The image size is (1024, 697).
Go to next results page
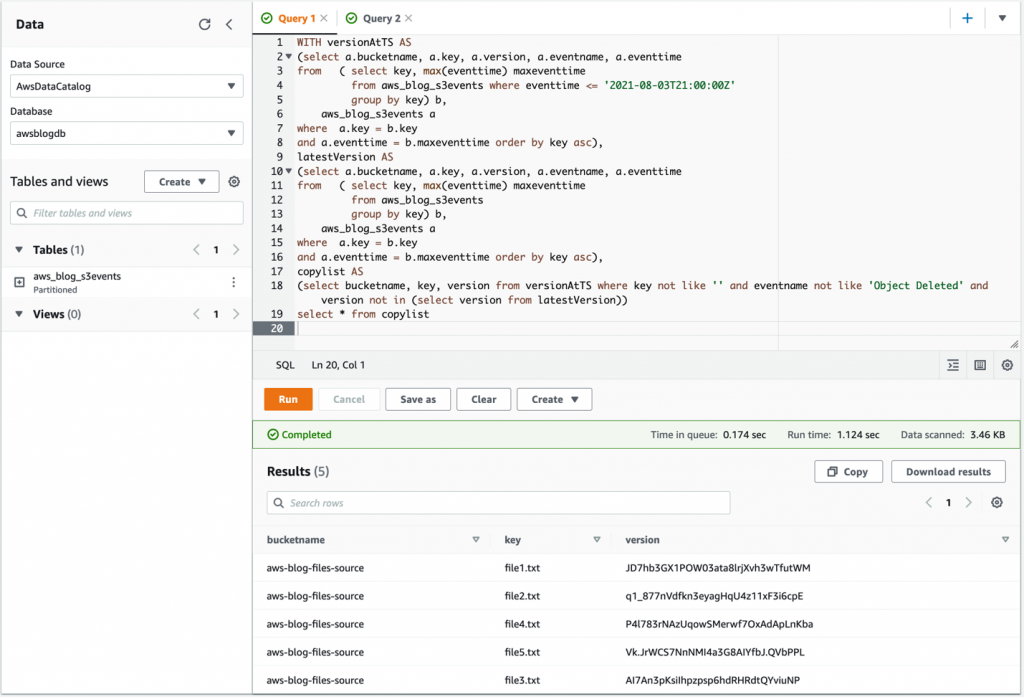click(968, 502)
